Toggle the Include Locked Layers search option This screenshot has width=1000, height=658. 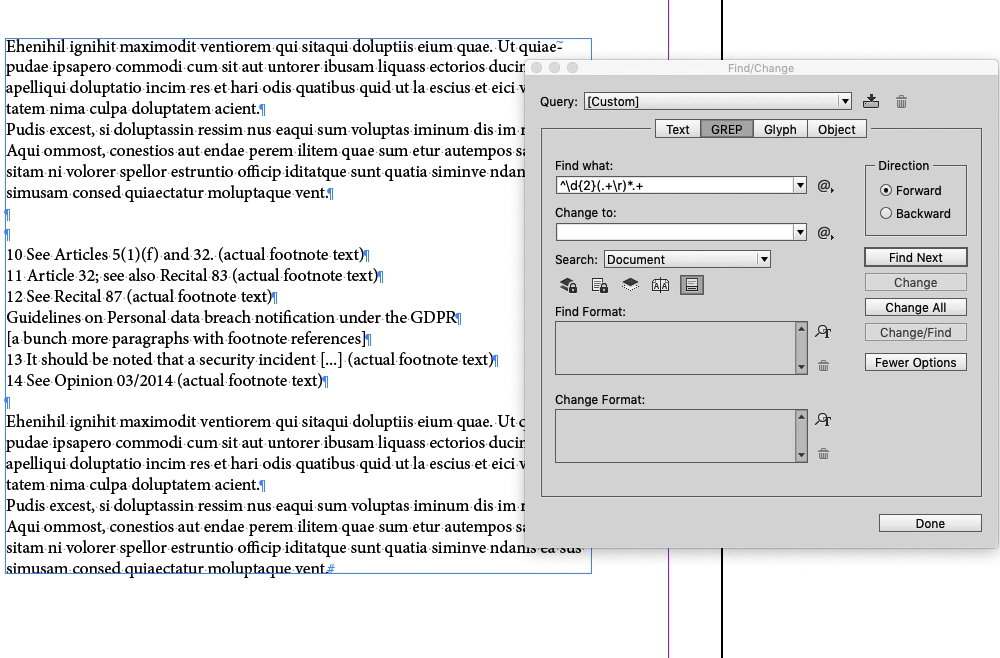(x=568, y=285)
